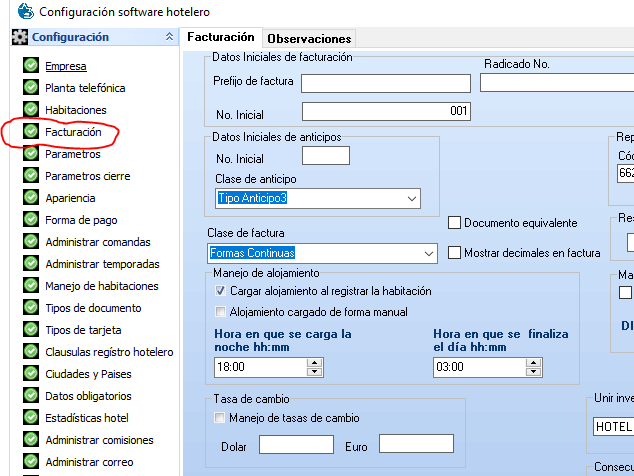Click the green icon beside Habitaciones

31,110
